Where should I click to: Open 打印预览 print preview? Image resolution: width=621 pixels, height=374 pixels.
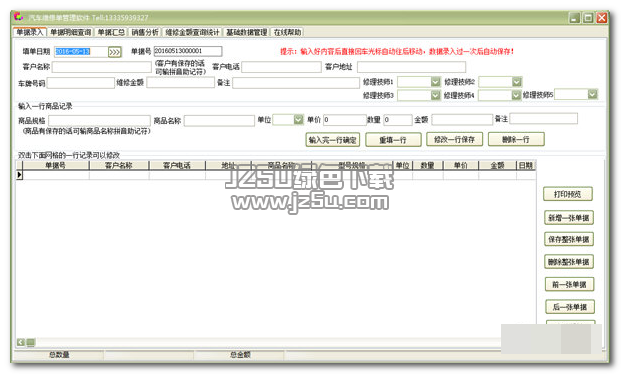pyautogui.click(x=568, y=194)
